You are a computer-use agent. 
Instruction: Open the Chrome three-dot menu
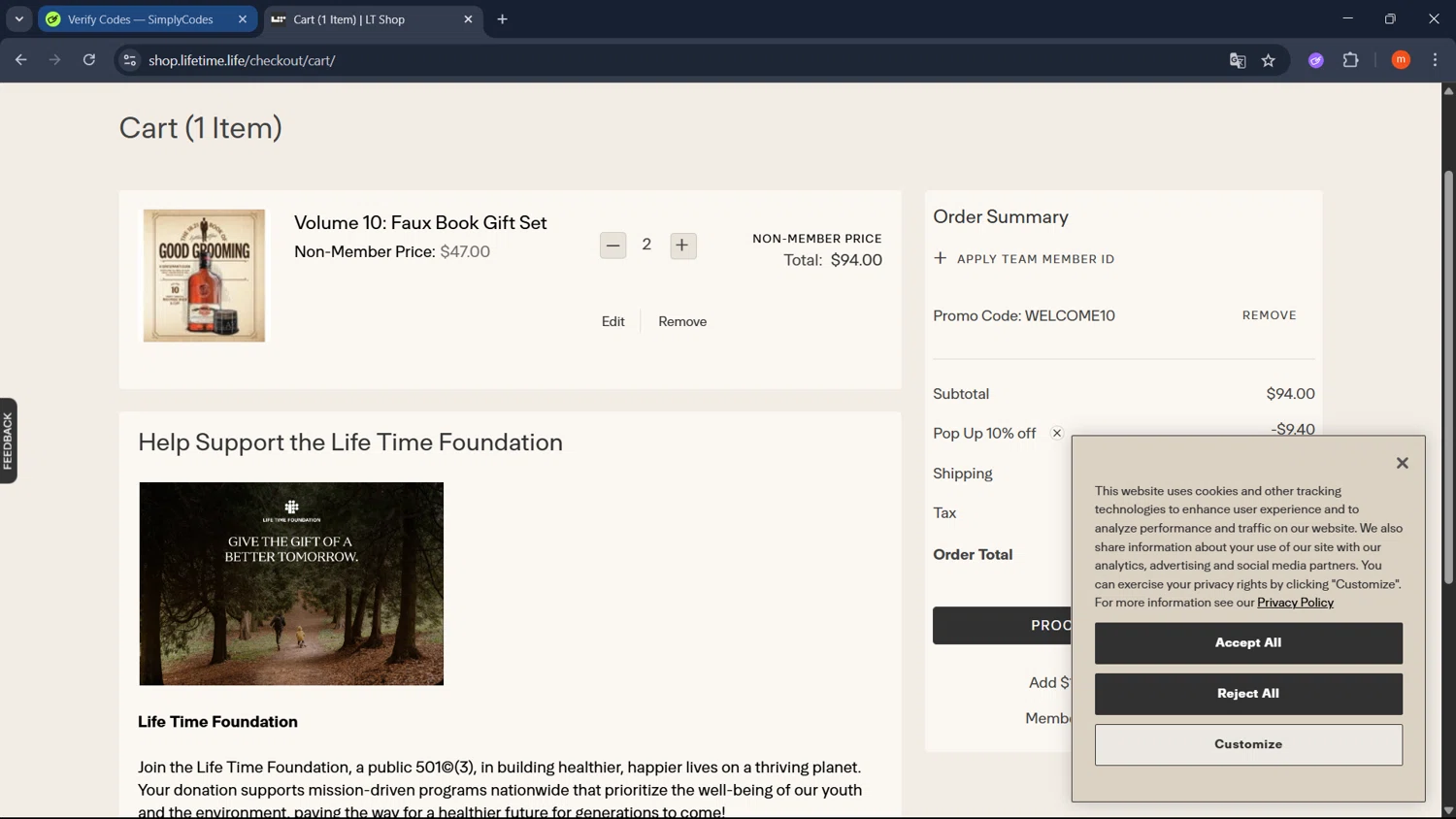1435,60
